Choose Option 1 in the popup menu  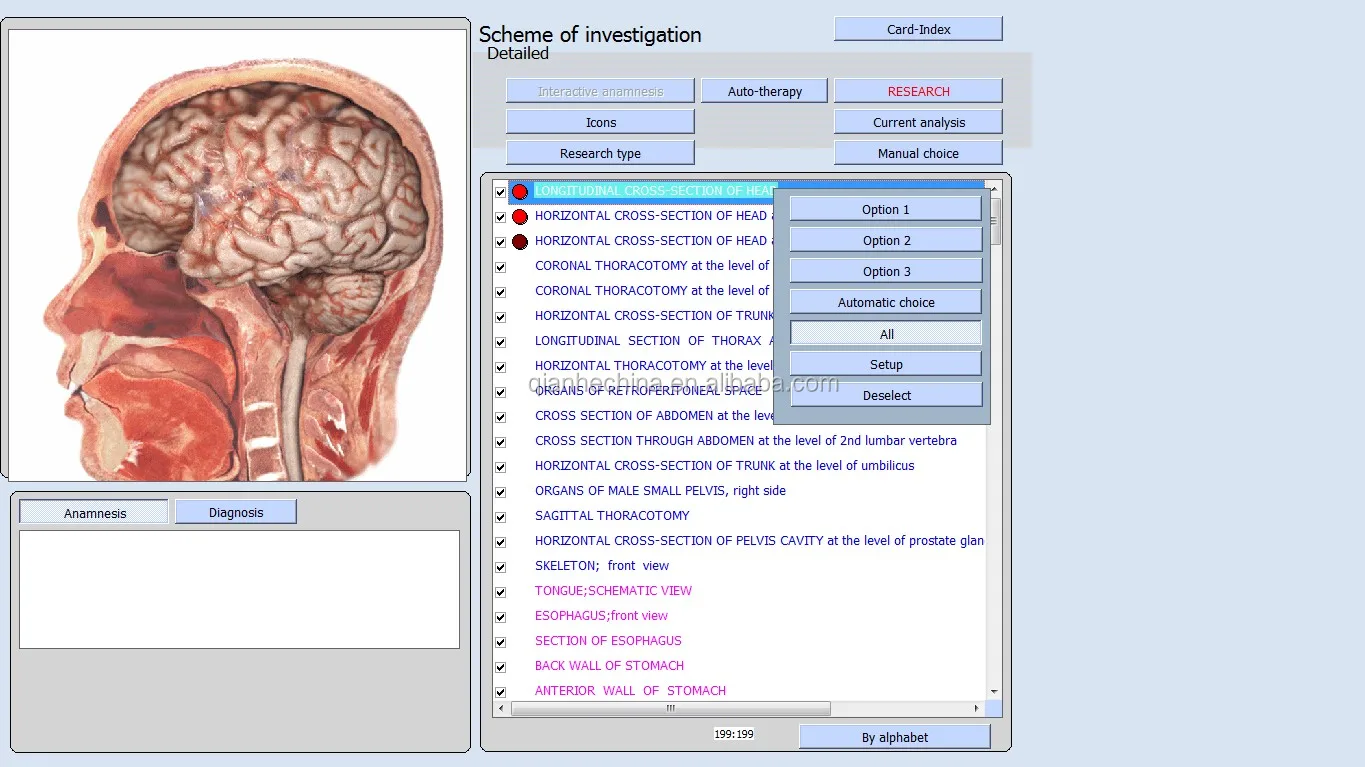tap(885, 209)
